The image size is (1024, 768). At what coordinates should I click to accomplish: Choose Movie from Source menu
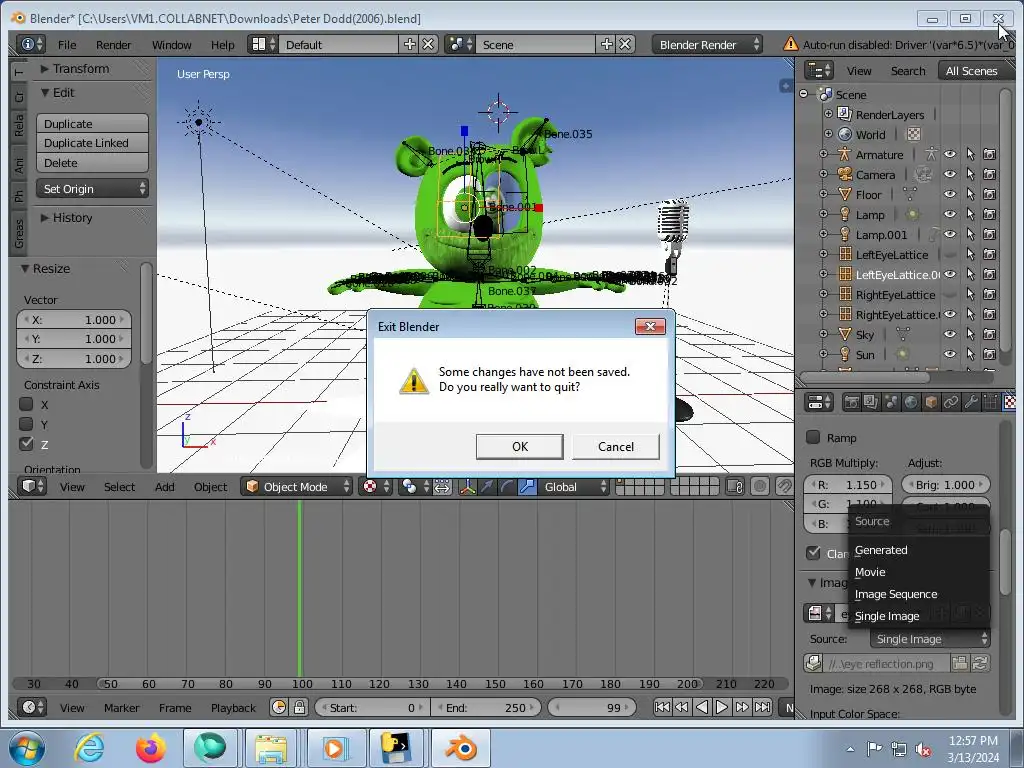[920, 572]
